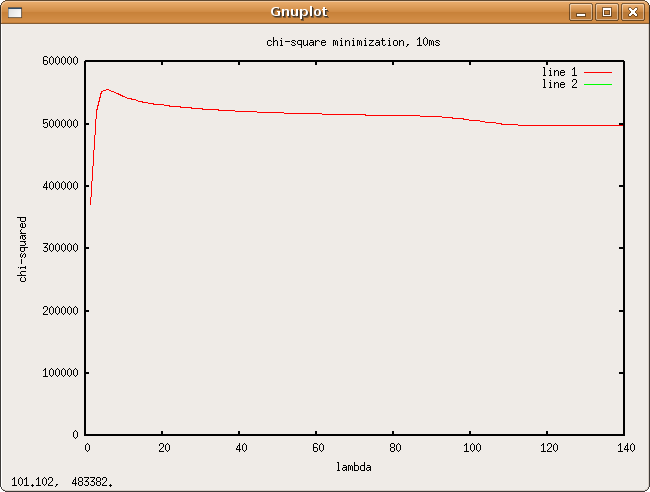Toggle visibility via 'line 1' legend text

(559, 72)
